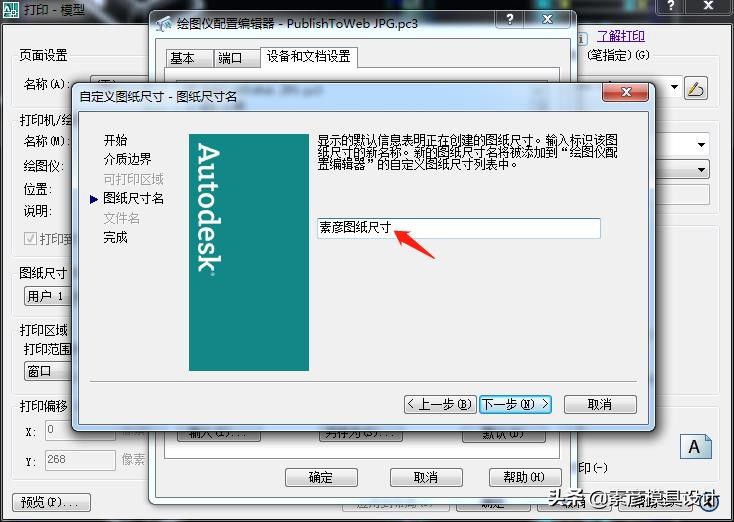Click the 预览(P) button in Plot dialog

tap(51, 502)
